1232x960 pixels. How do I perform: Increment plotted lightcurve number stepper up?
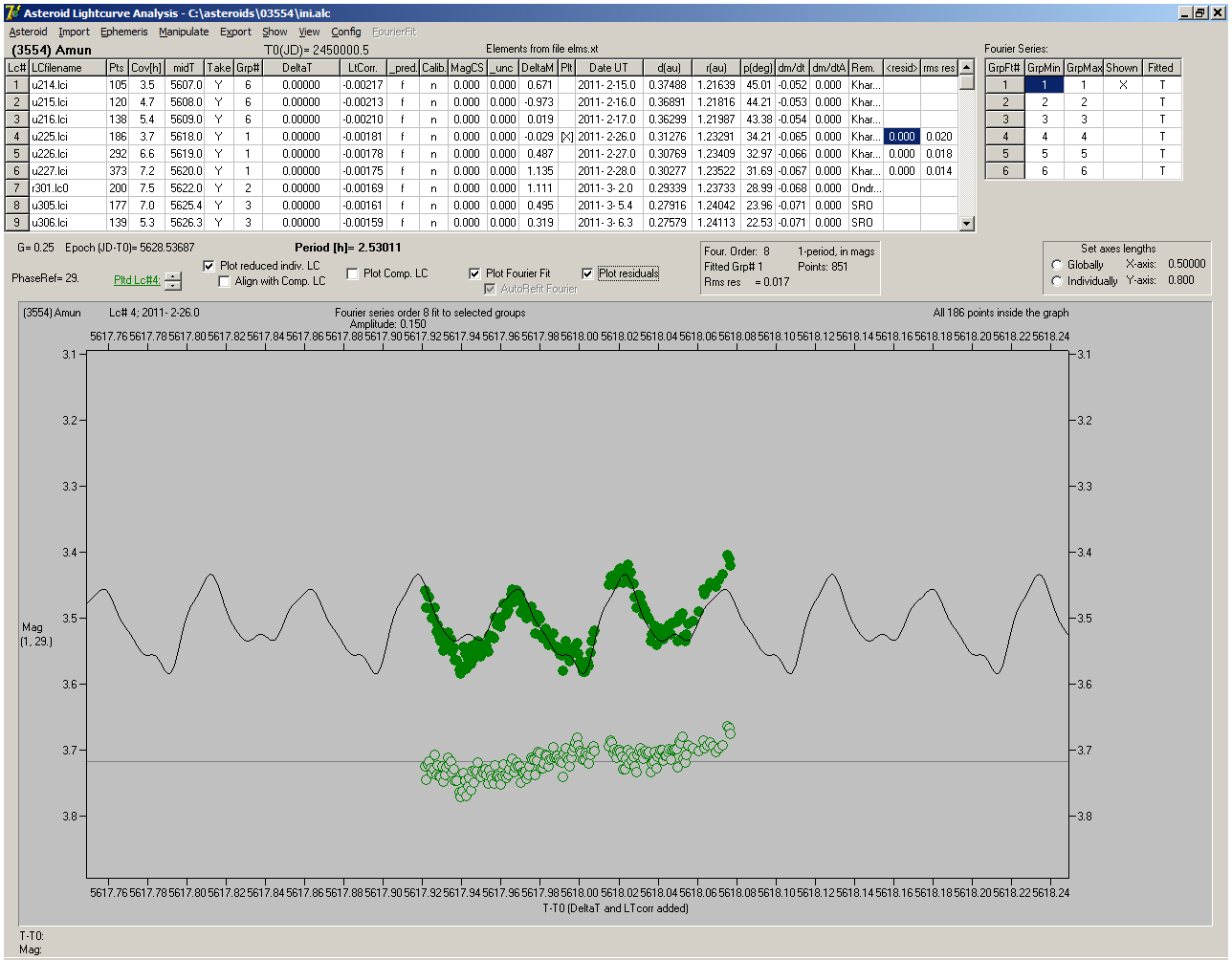173,276
